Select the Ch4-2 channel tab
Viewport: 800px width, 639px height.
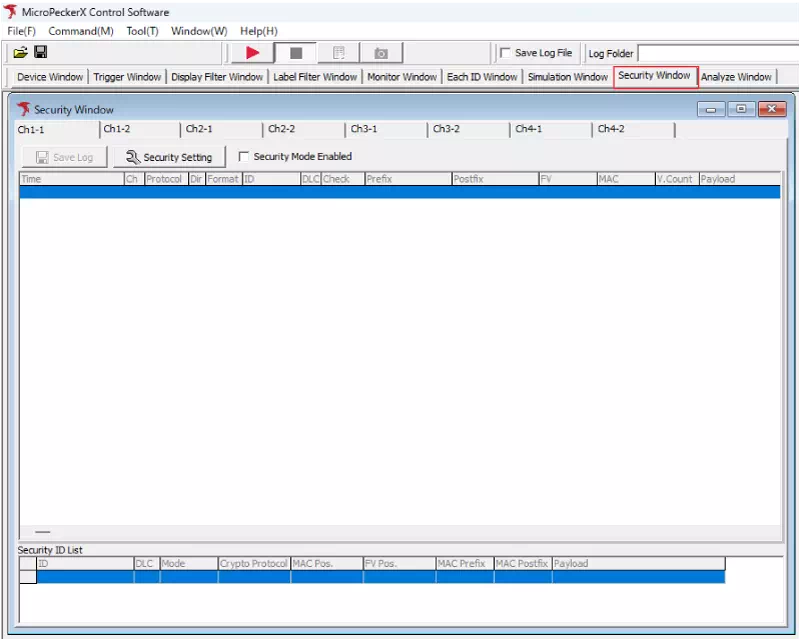613,129
